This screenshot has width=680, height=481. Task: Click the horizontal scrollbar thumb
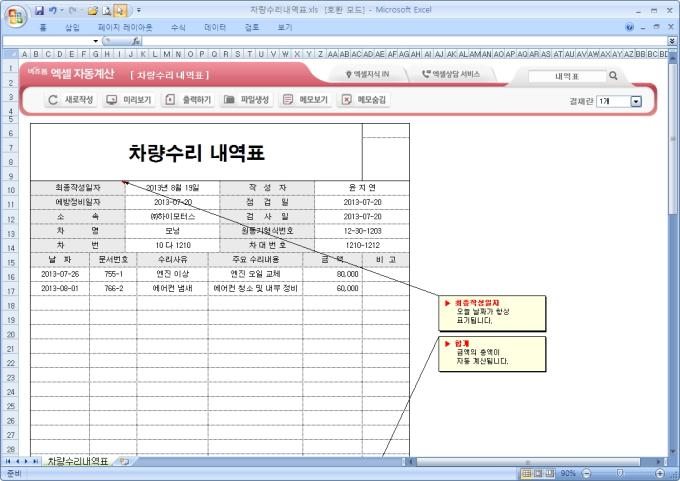tap(528, 462)
